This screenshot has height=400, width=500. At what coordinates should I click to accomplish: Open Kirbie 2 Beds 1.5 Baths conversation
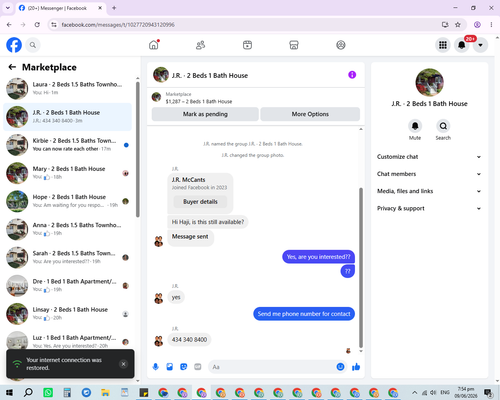pos(67,145)
